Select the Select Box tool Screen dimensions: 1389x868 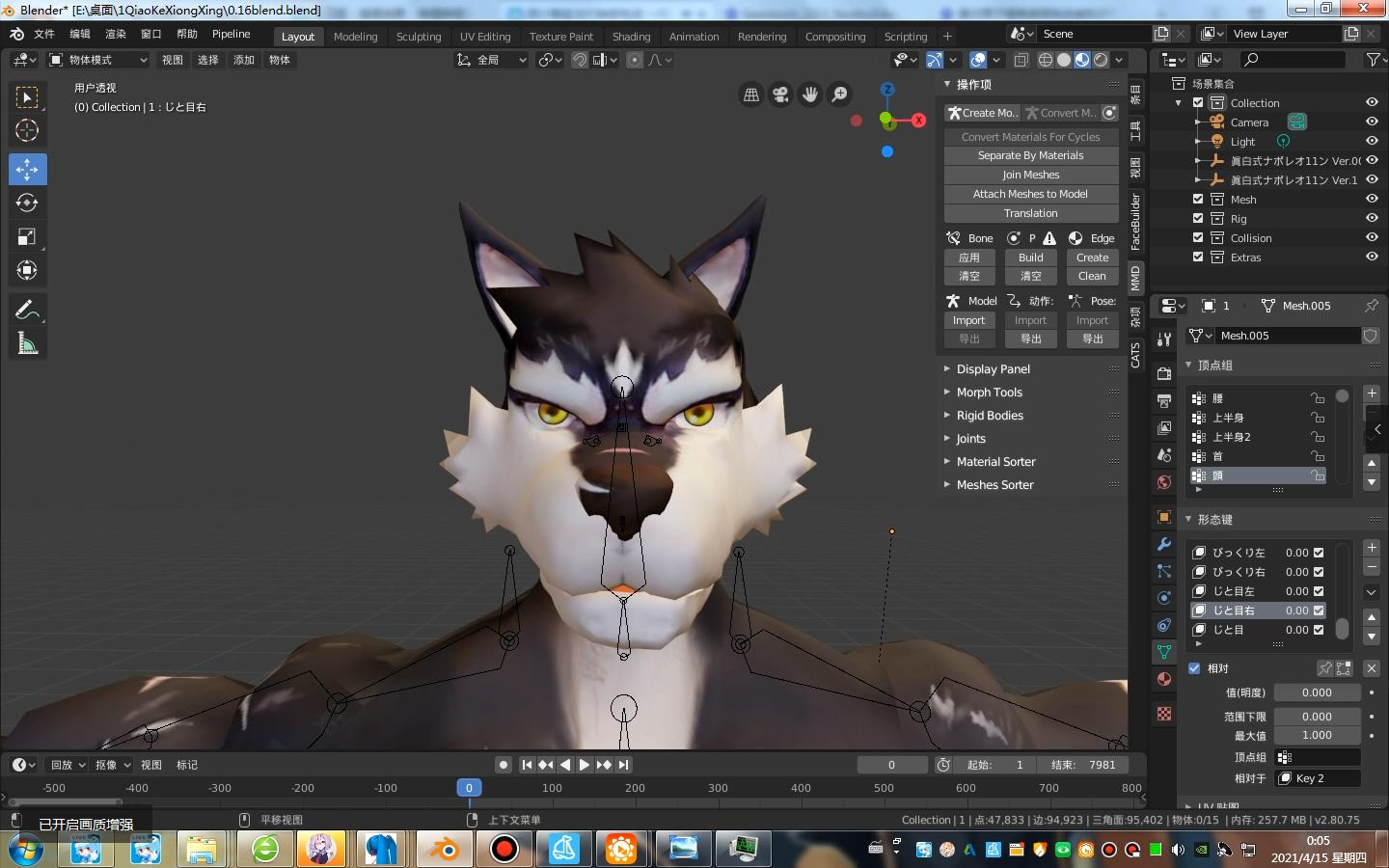pyautogui.click(x=27, y=97)
